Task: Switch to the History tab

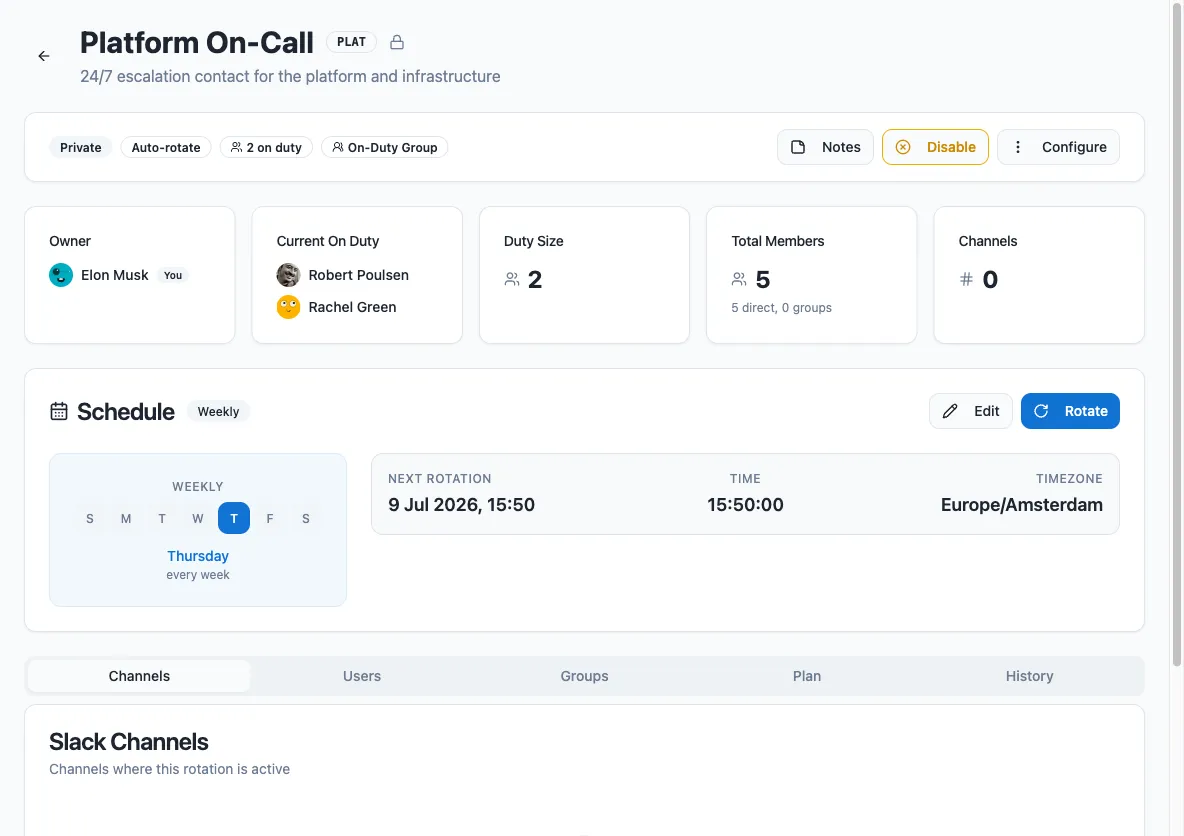Action: coord(1029,676)
